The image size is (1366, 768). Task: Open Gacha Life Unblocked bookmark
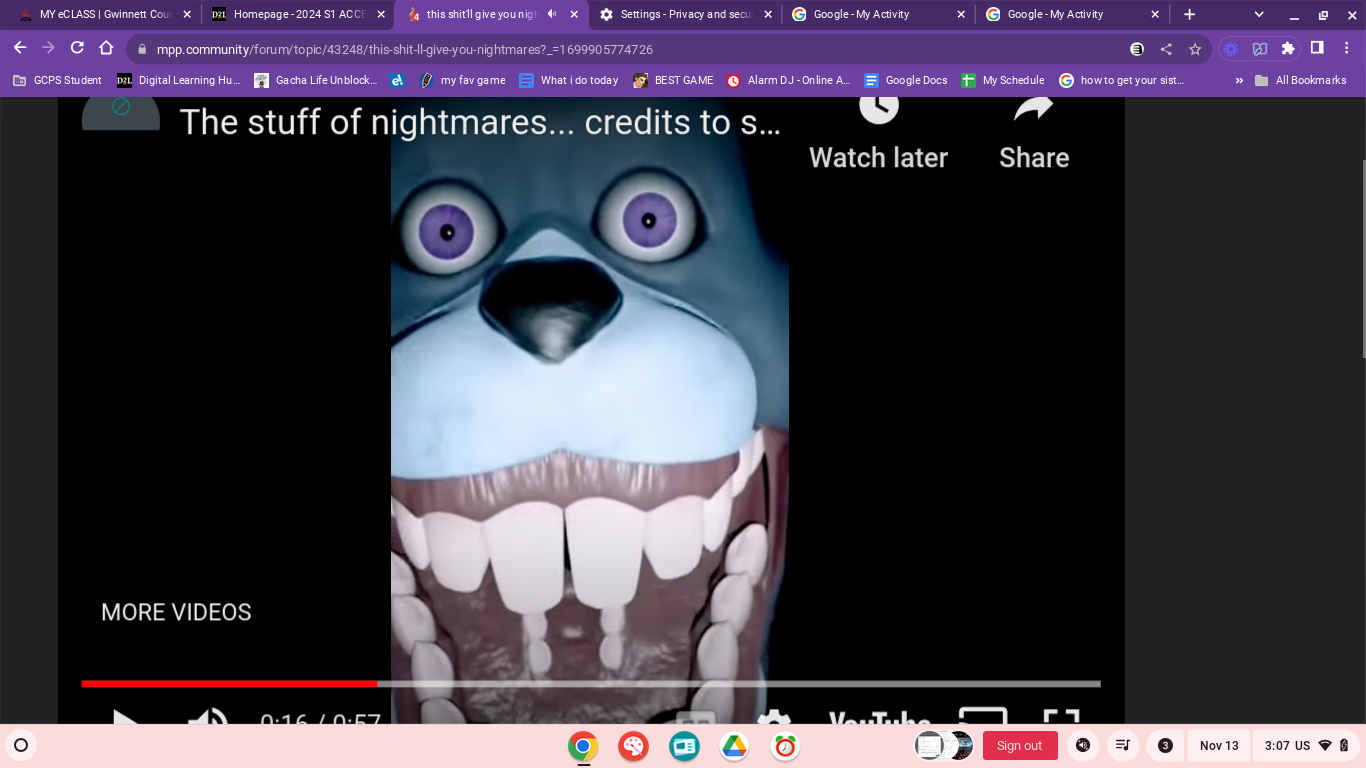point(315,80)
